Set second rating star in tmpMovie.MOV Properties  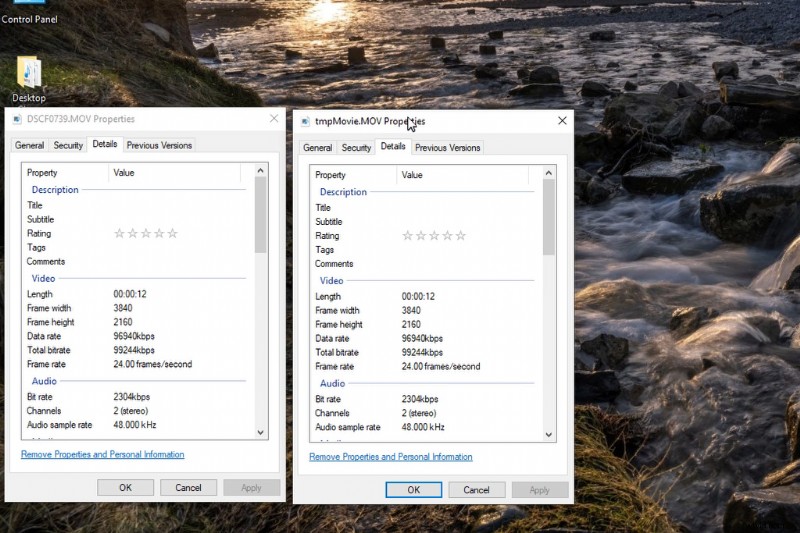420,236
